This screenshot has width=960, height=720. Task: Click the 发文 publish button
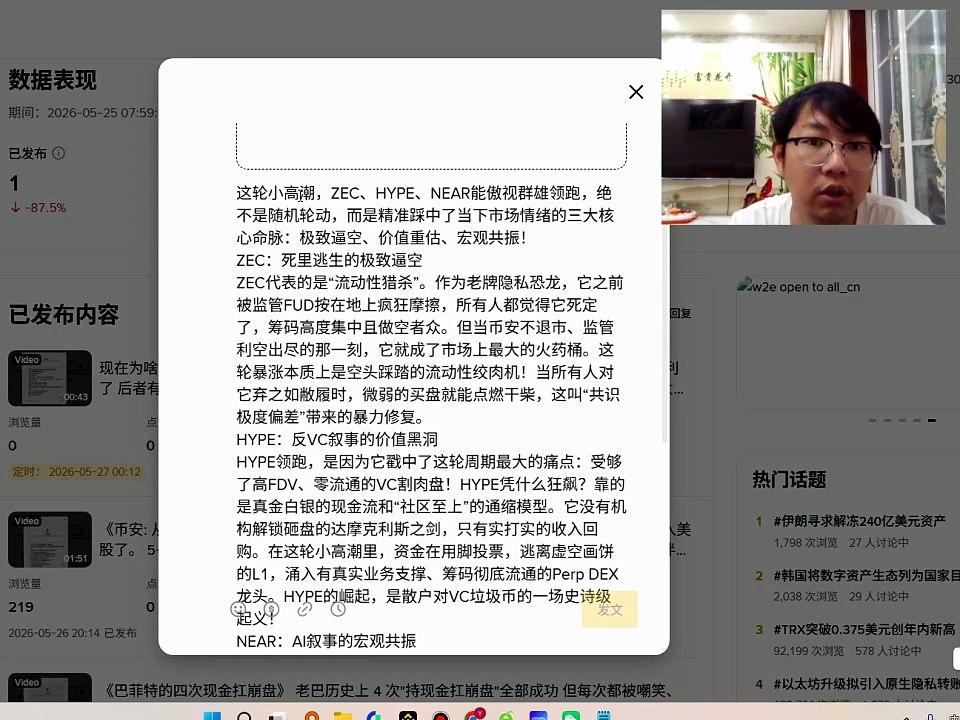click(610, 609)
